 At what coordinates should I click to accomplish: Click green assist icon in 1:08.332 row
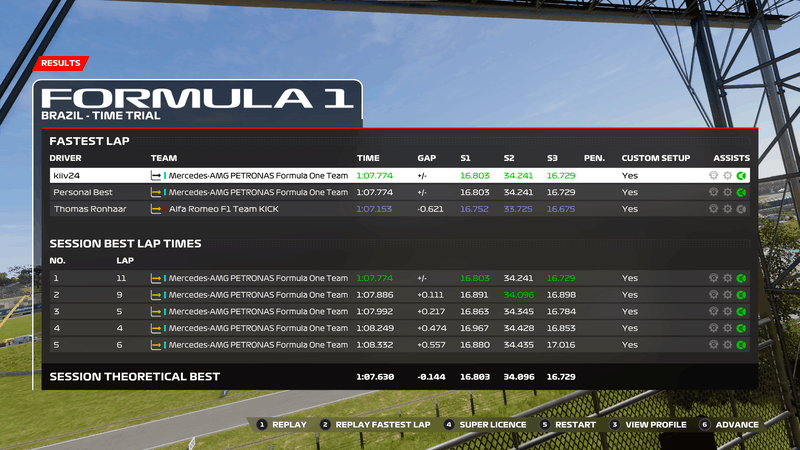[x=741, y=345]
